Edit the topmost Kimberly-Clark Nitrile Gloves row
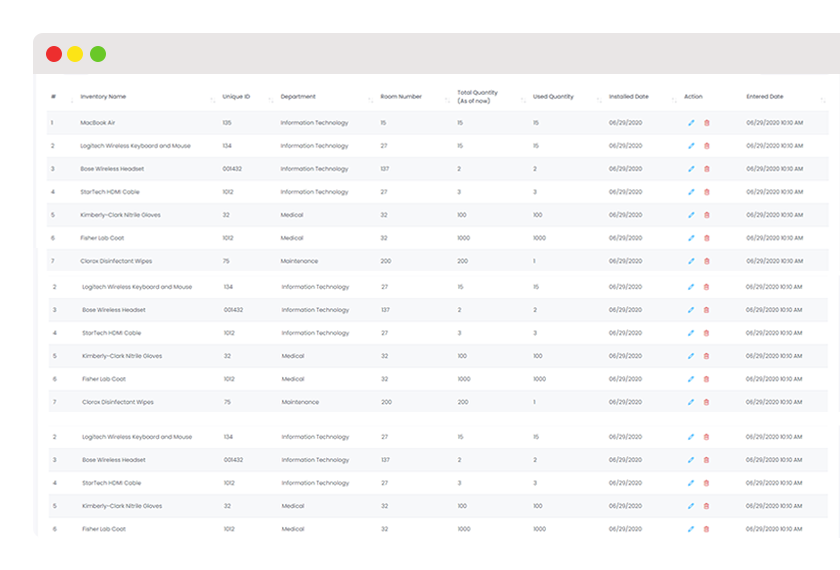The width and height of the screenshot is (840, 570). 691,215
